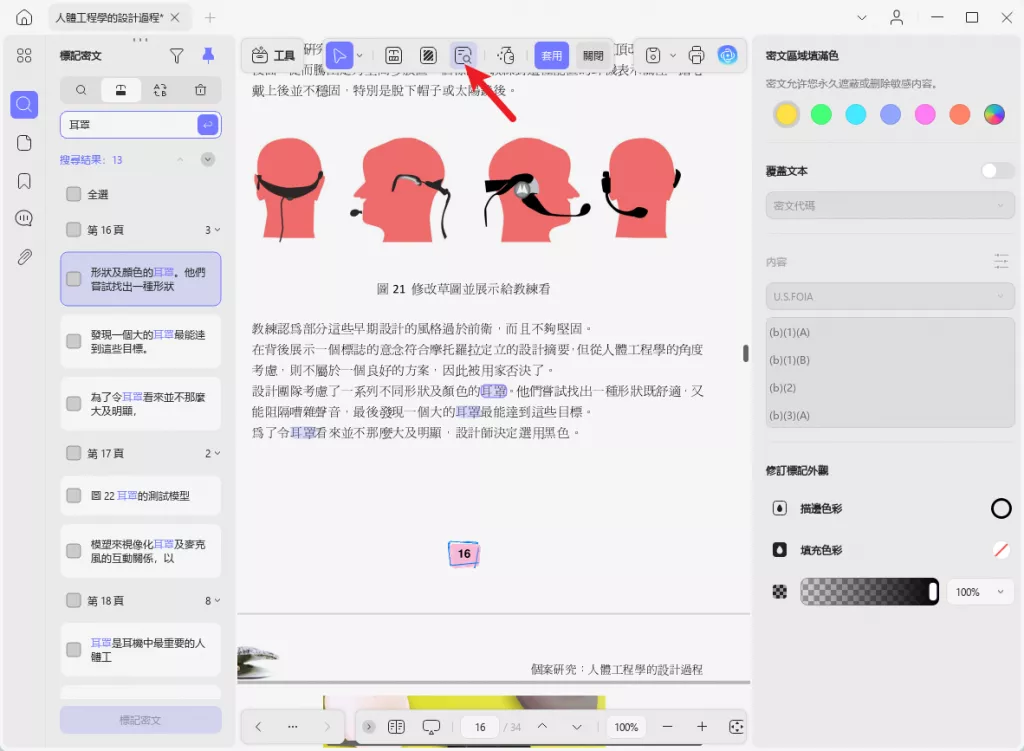1024x751 pixels.
Task: Select the search panel sidebar icon
Action: coord(24,104)
